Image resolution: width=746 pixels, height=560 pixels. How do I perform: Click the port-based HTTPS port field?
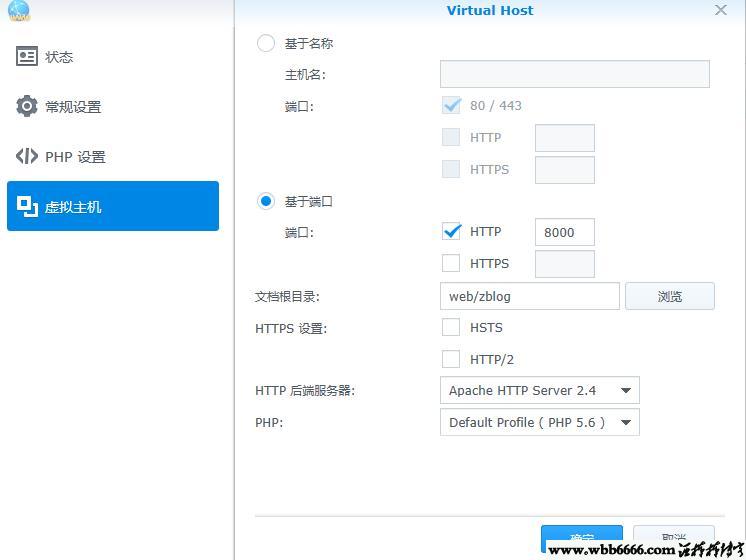(565, 264)
